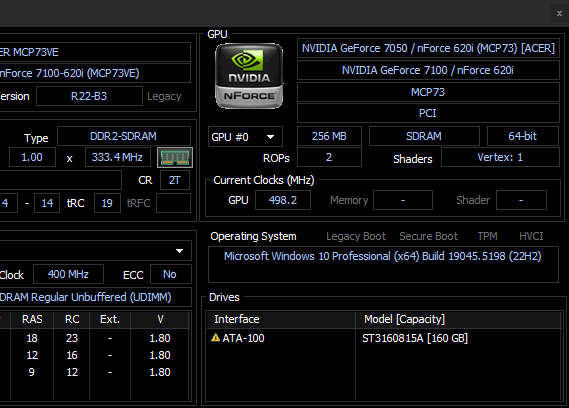Click the 256 MB video memory value

[329, 136]
